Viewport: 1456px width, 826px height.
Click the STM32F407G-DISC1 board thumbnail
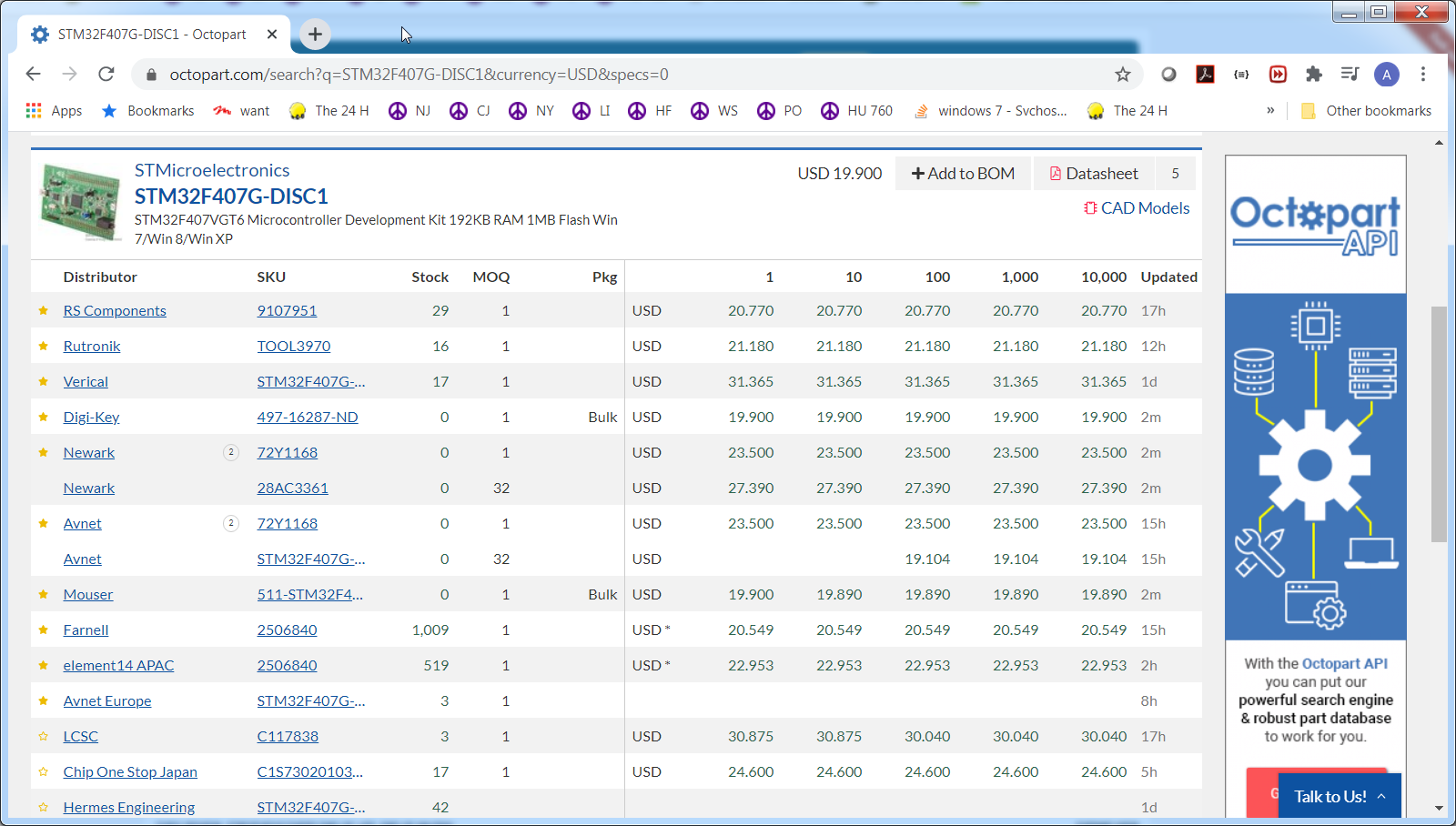click(x=81, y=202)
